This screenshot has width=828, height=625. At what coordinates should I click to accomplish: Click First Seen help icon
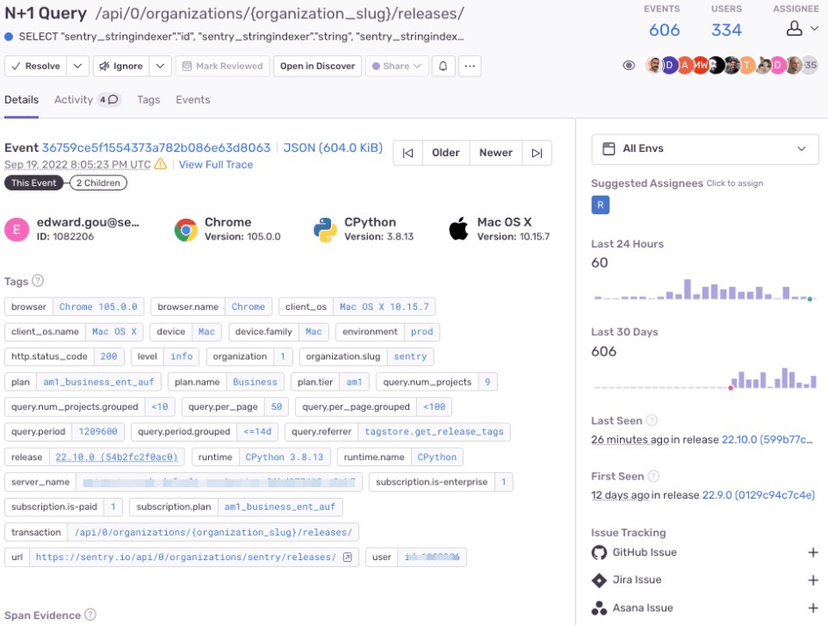pos(653,476)
